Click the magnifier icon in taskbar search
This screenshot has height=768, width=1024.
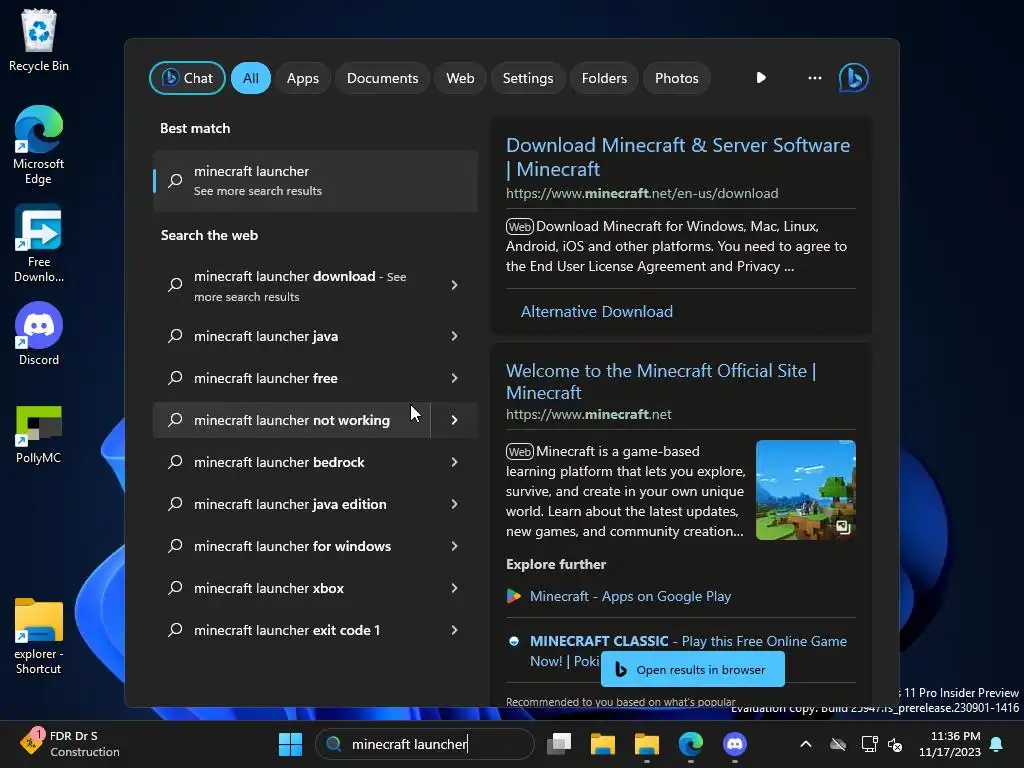334,744
